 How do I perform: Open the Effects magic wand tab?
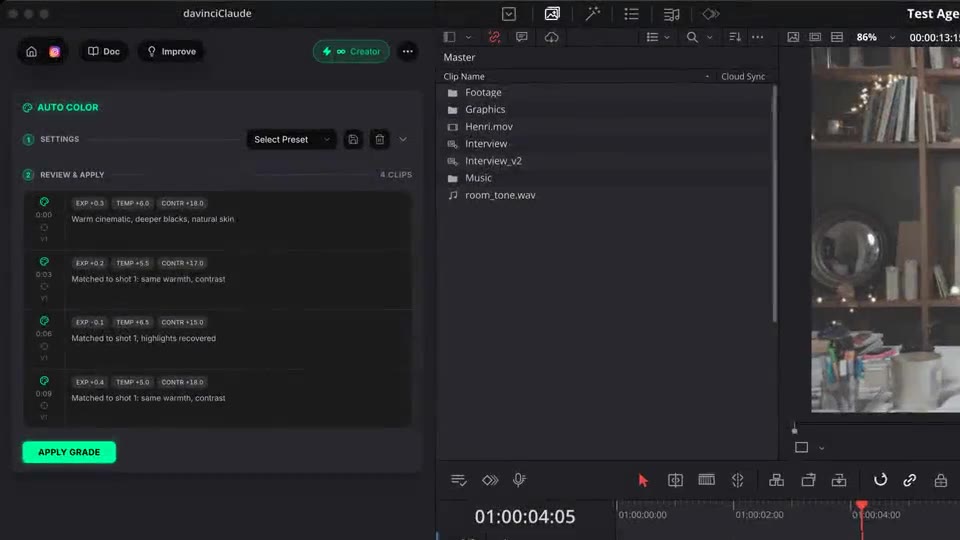pos(593,13)
